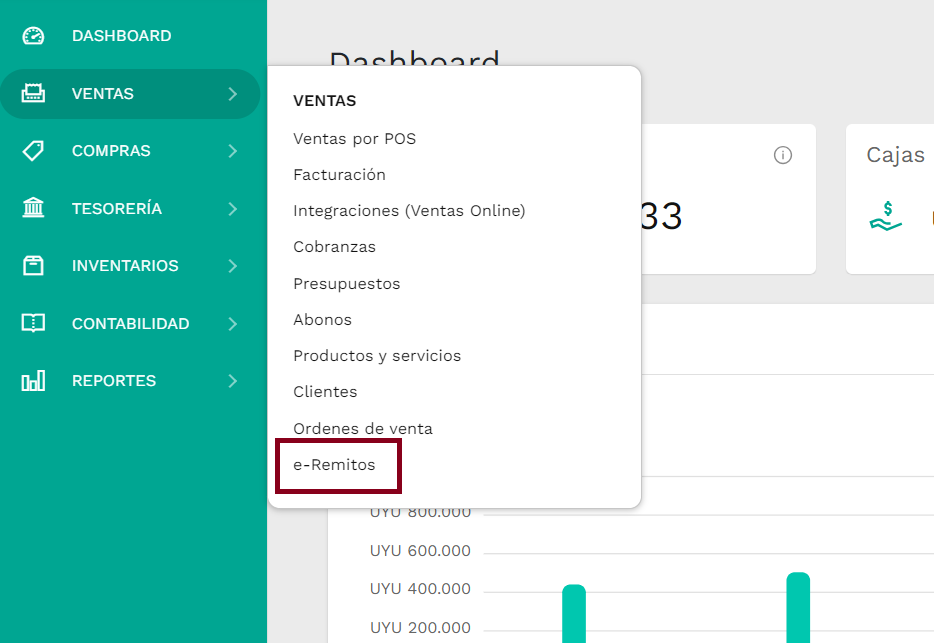Click the shorter teal chart bar
Image resolution: width=934 pixels, height=643 pixels.
coord(574,614)
